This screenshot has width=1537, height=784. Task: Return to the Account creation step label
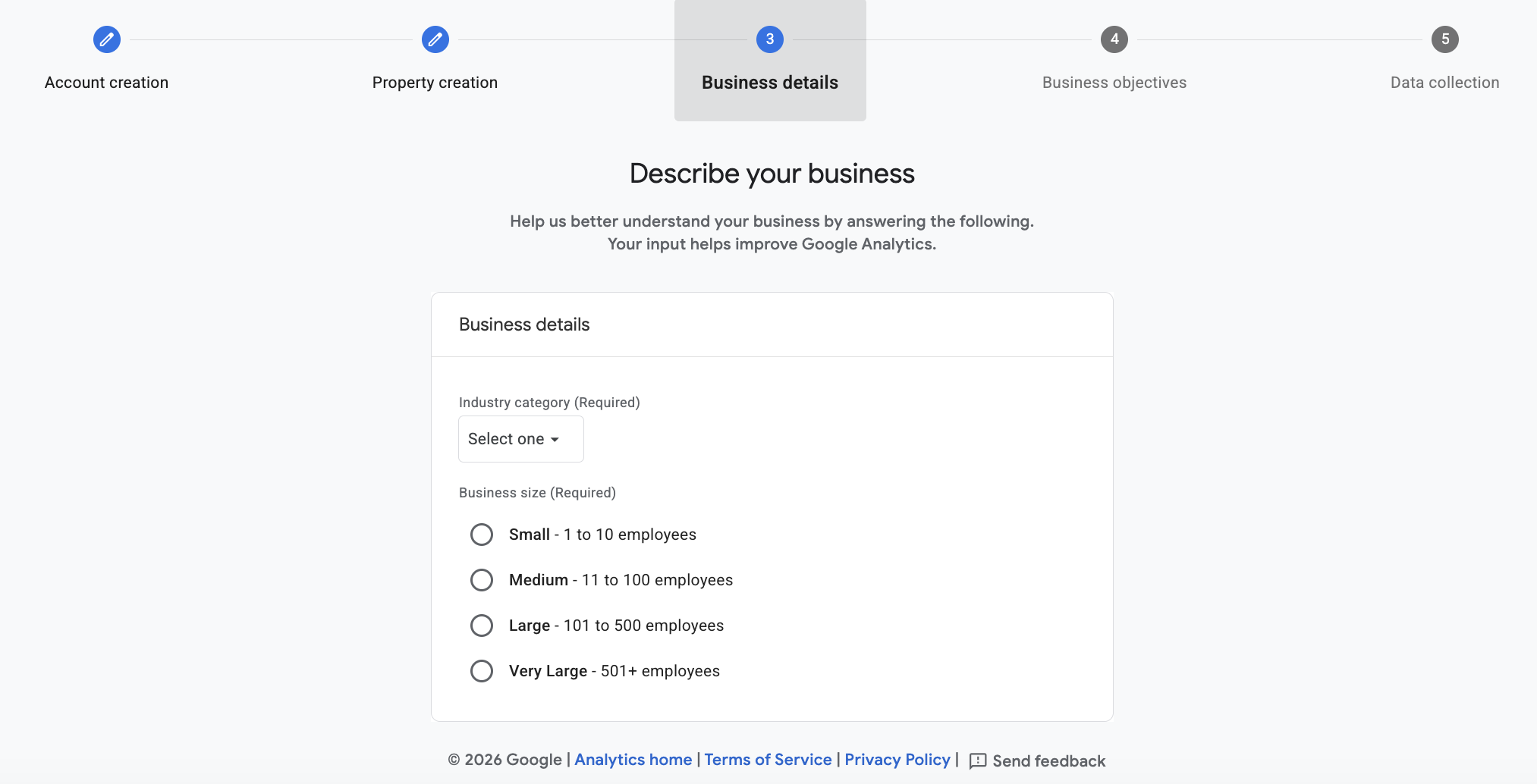point(107,83)
